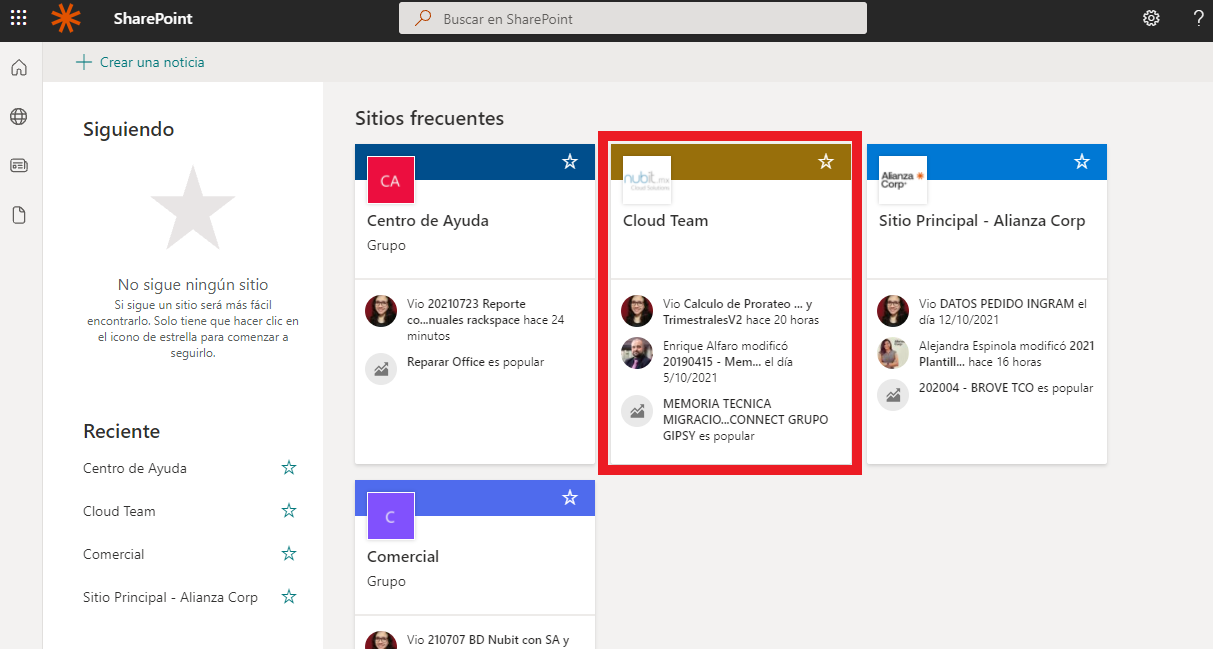Toggle follow star on Cloud Team card

pyautogui.click(x=826, y=162)
